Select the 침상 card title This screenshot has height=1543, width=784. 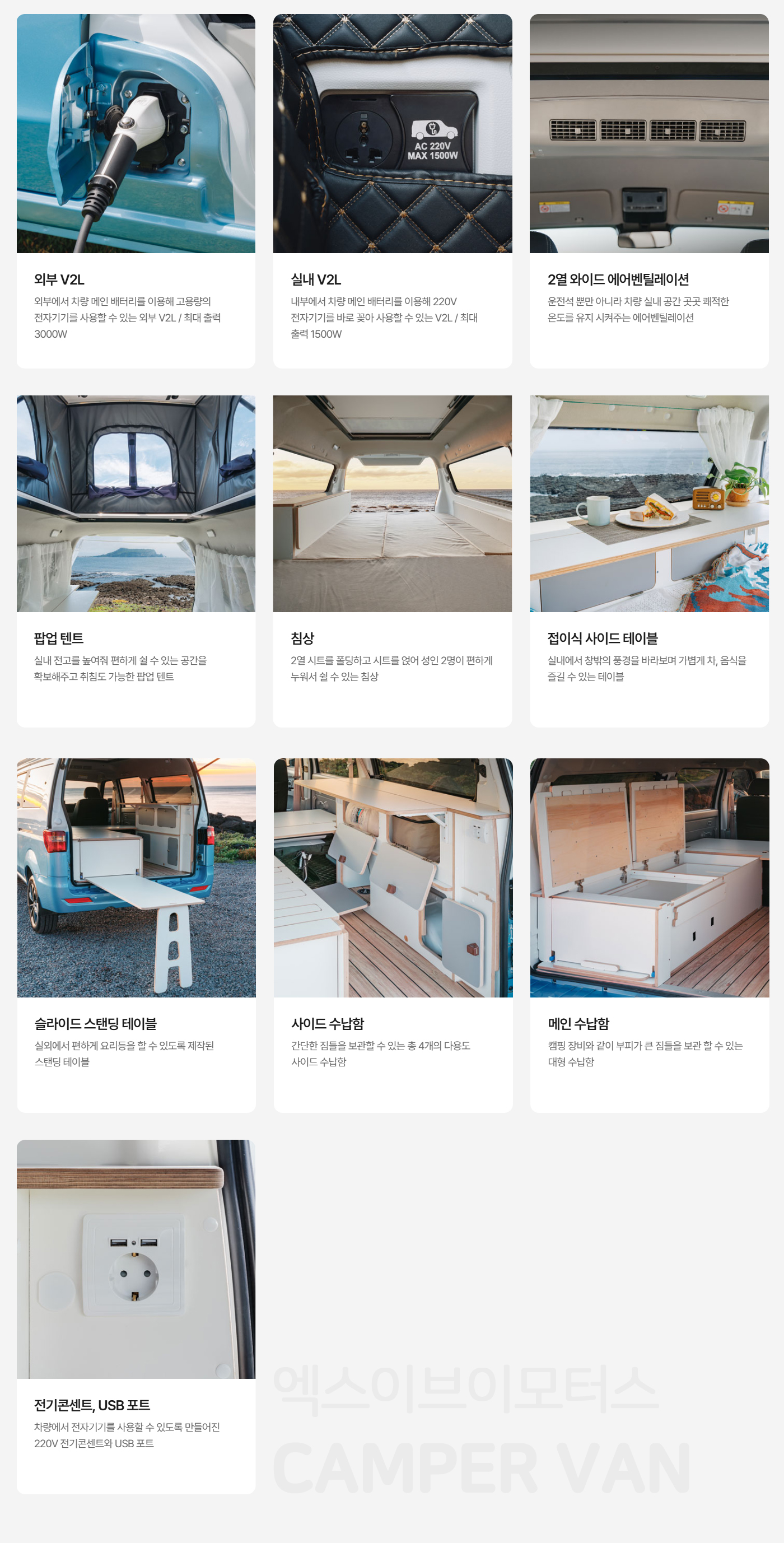click(302, 638)
